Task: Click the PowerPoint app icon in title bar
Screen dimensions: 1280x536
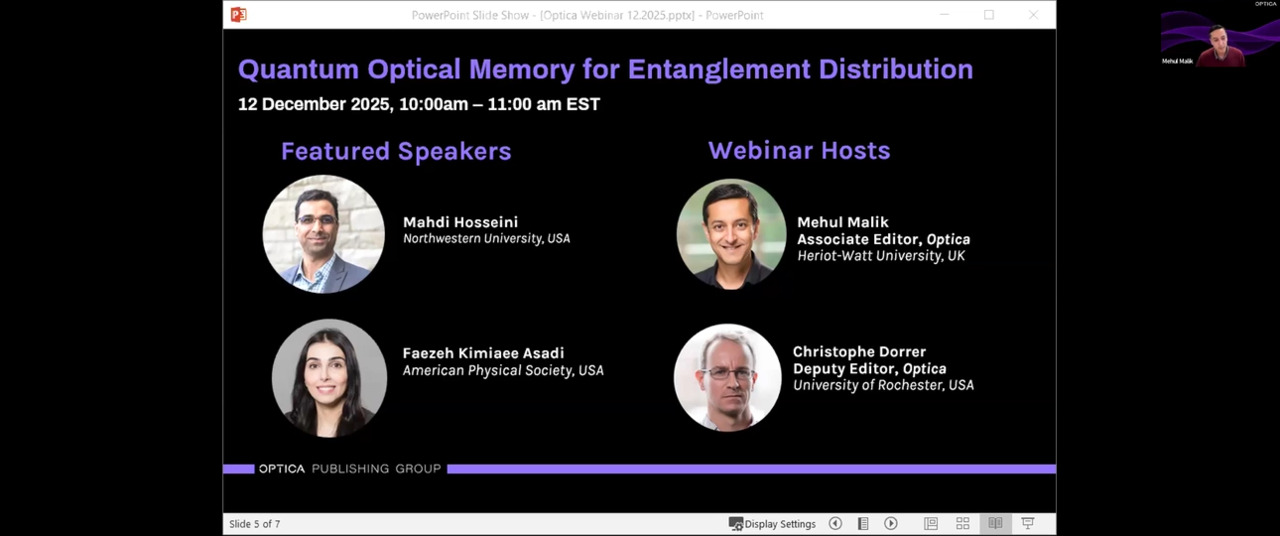Action: pos(238,14)
